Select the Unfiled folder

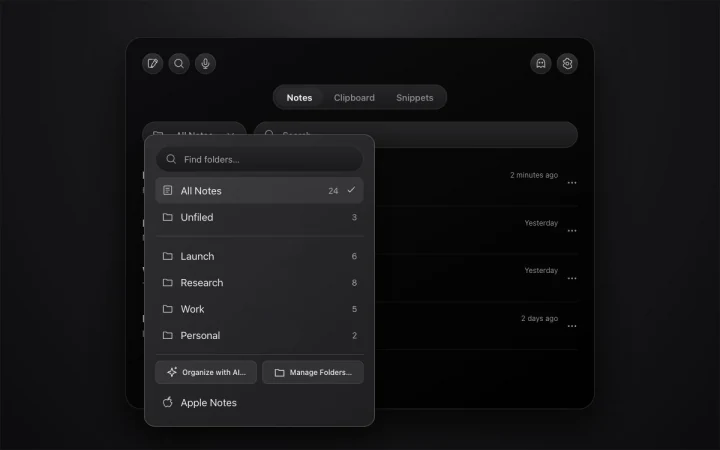[259, 217]
